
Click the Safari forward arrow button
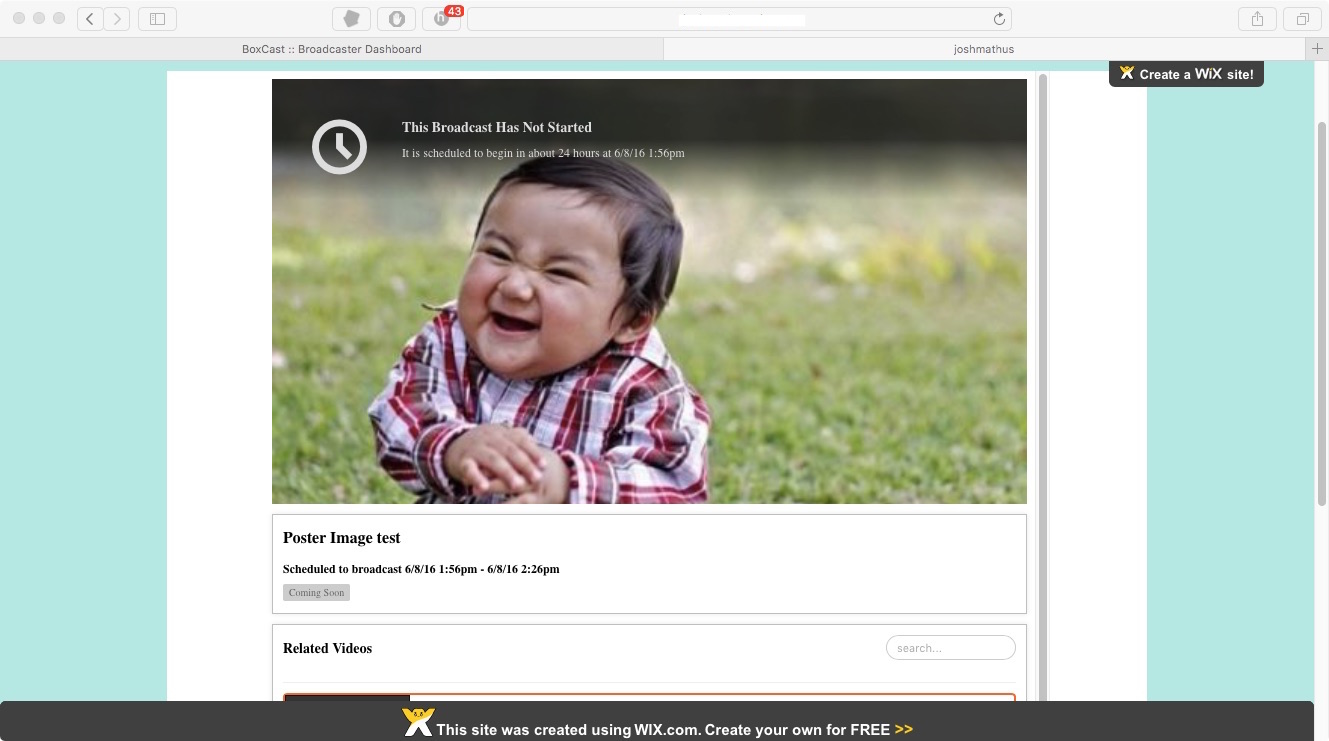[x=117, y=19]
